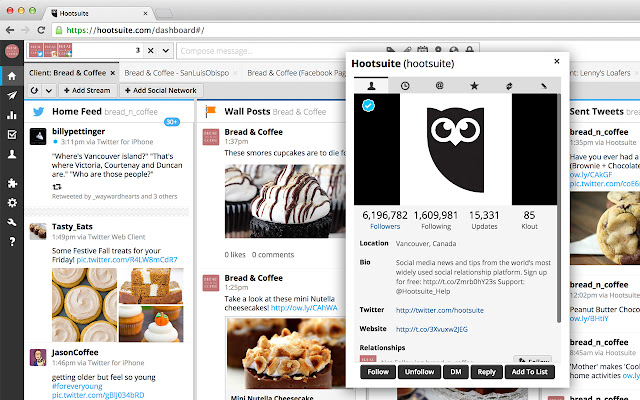Screen dimensions: 640x400
Task: Switch to Client: Bread & Coffee tab
Action: 67,73
